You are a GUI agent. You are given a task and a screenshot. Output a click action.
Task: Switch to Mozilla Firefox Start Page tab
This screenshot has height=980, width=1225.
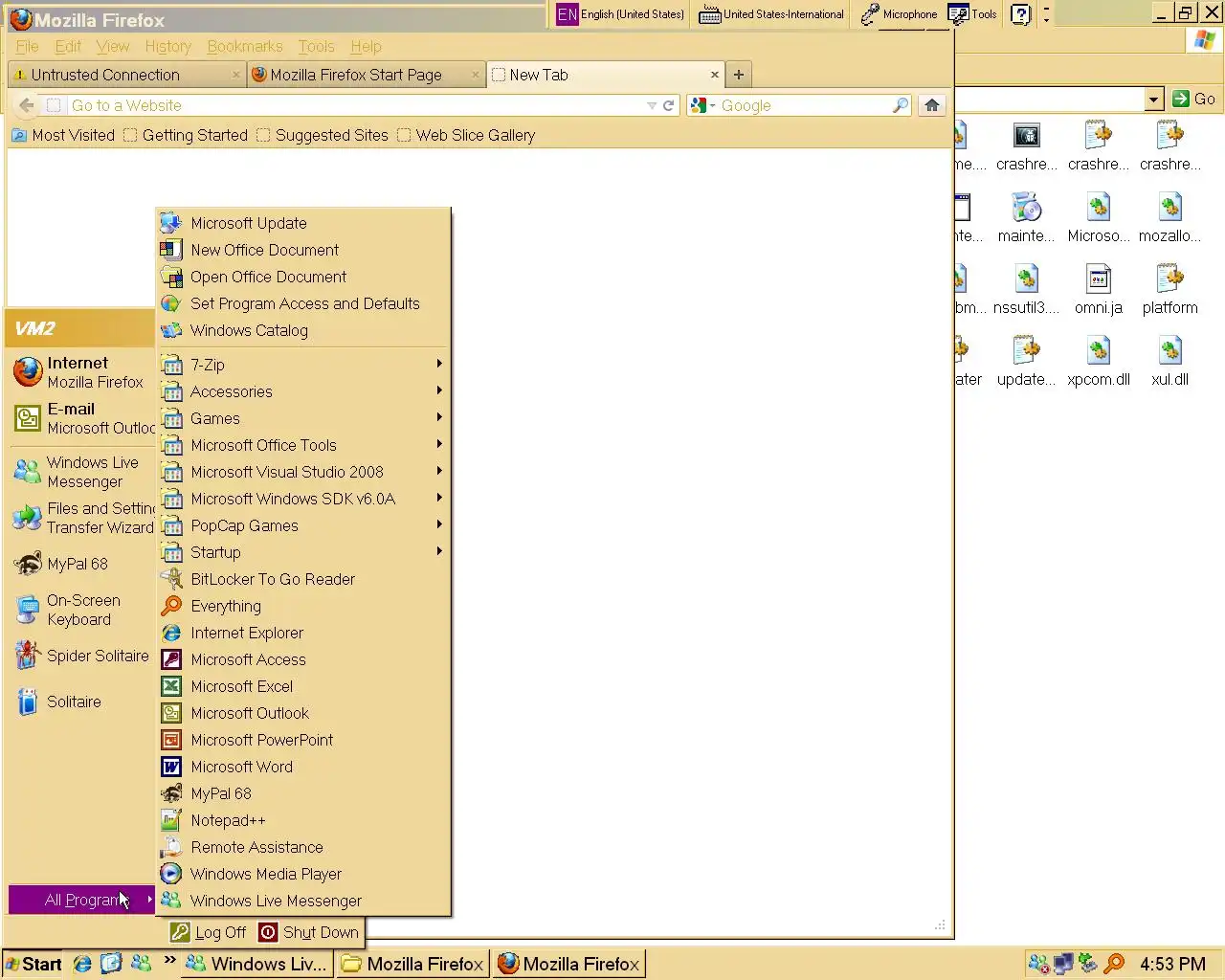tap(365, 75)
